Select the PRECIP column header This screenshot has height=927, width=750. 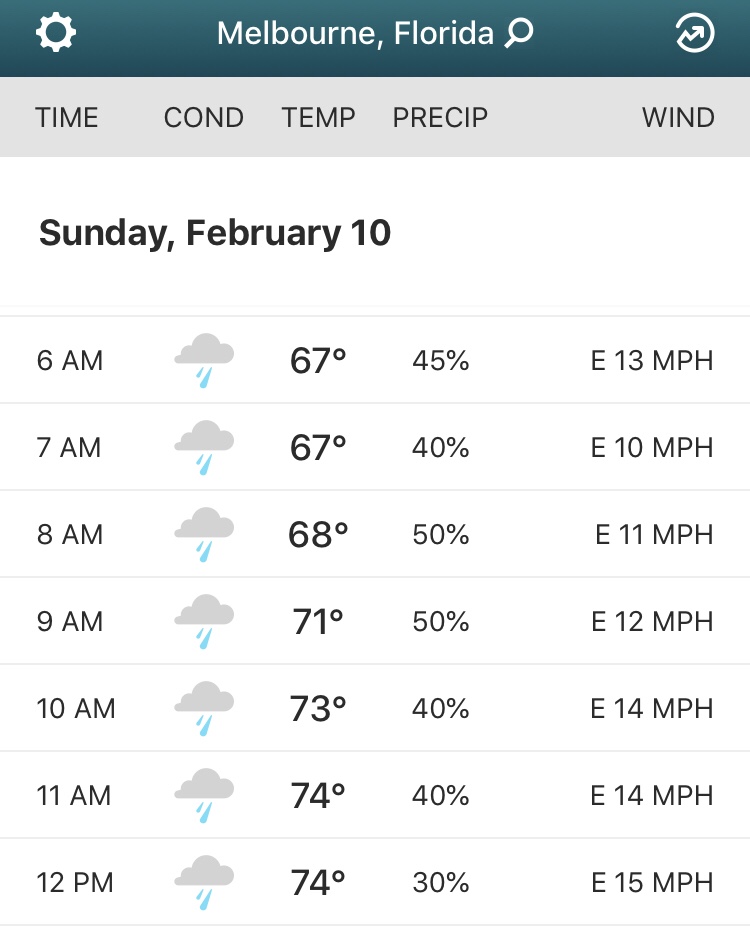[440, 118]
